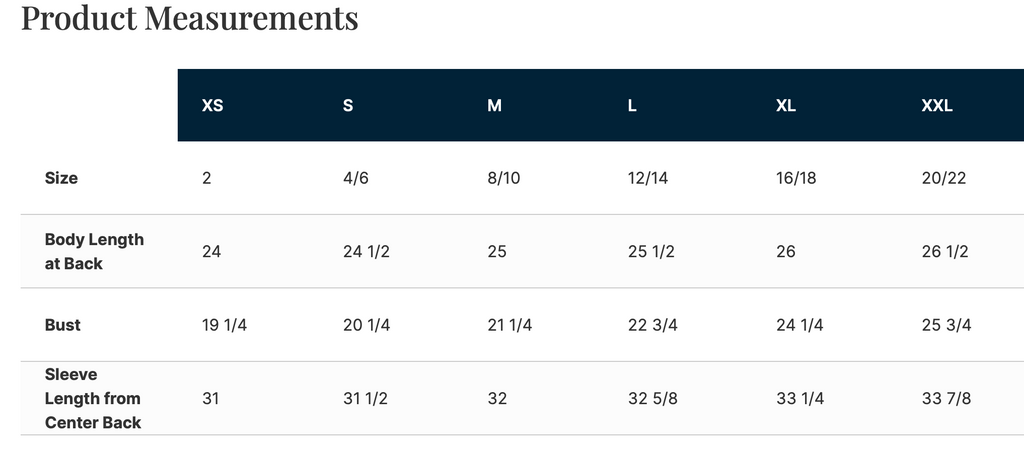This screenshot has width=1024, height=455.
Task: Select the 19 1/4 bust value
Action: (225, 325)
